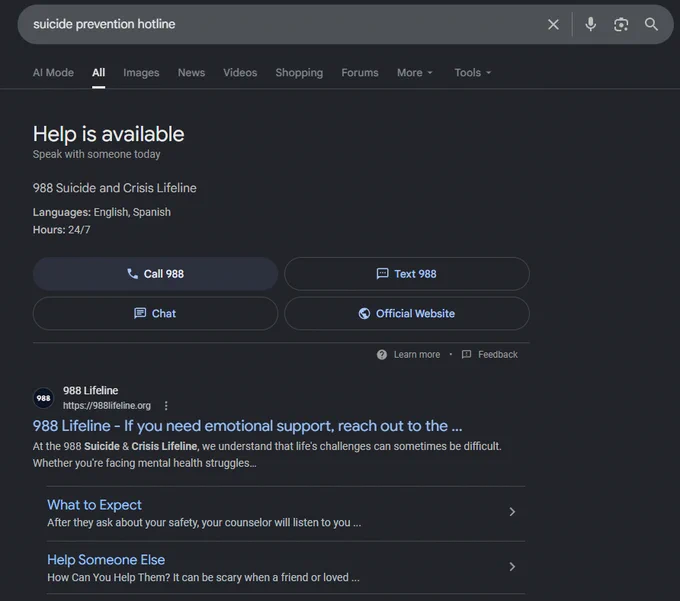Open the Videos tab

pyautogui.click(x=240, y=72)
